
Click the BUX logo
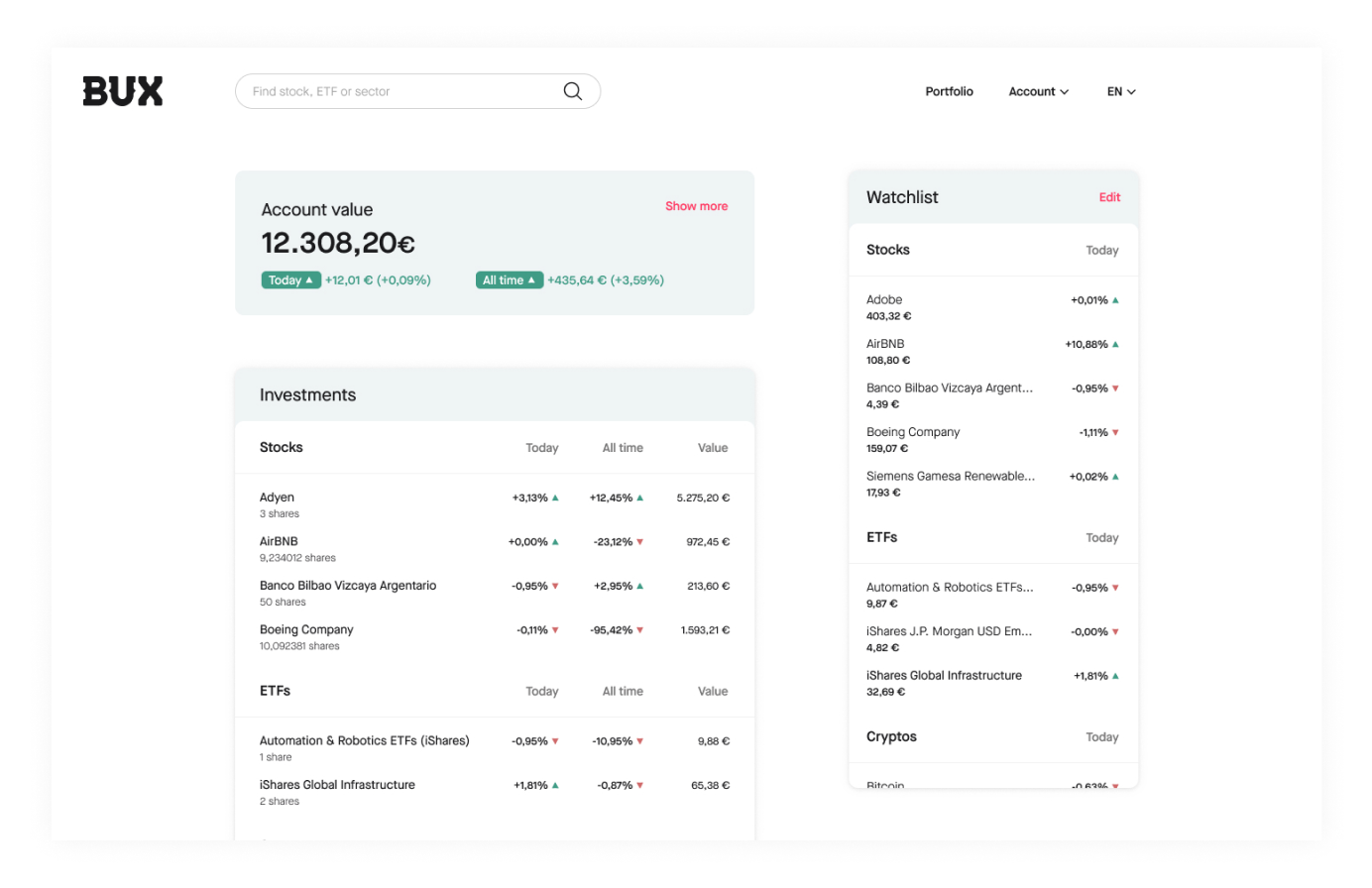(123, 91)
